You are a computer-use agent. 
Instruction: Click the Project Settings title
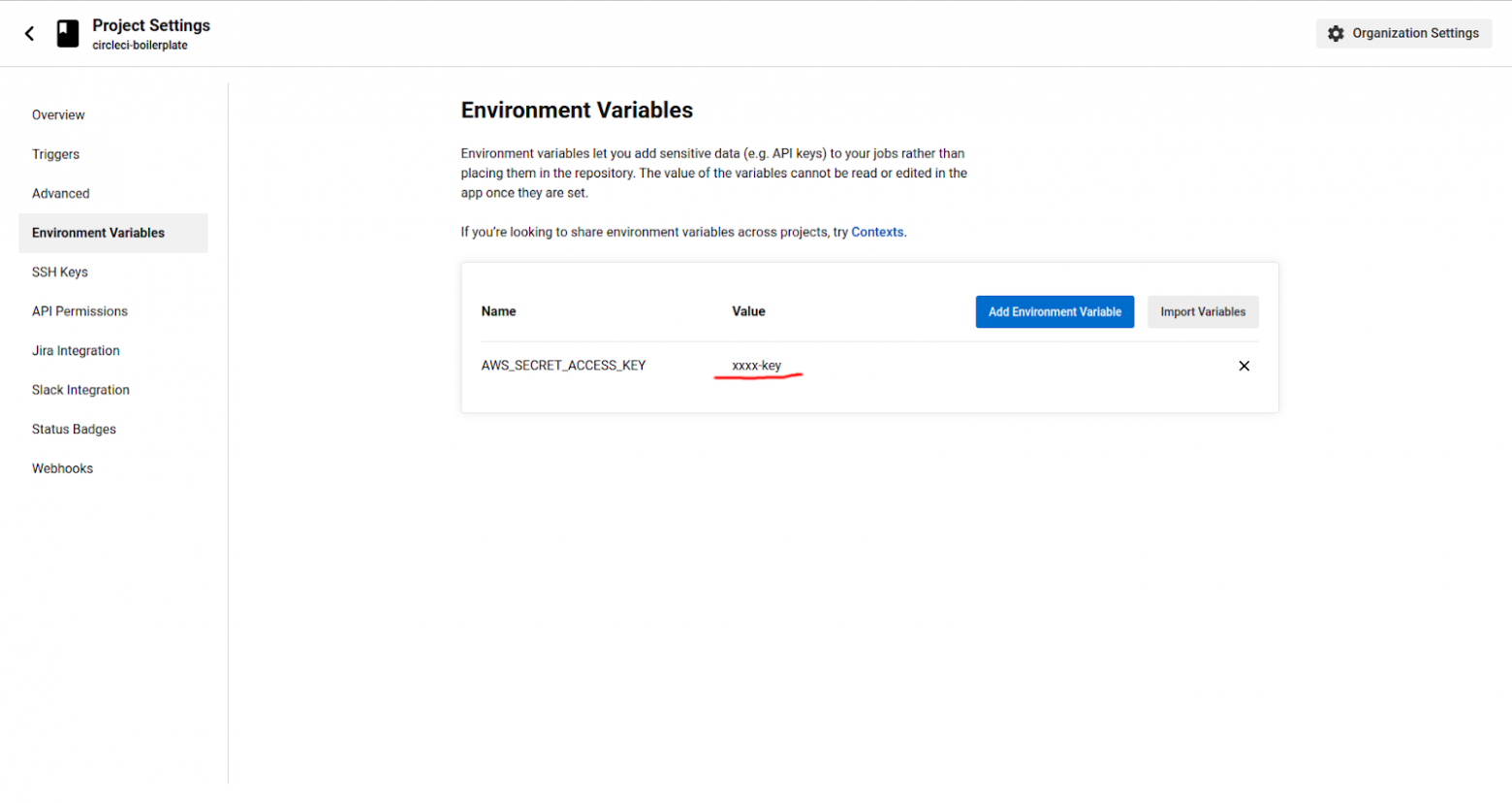click(151, 25)
